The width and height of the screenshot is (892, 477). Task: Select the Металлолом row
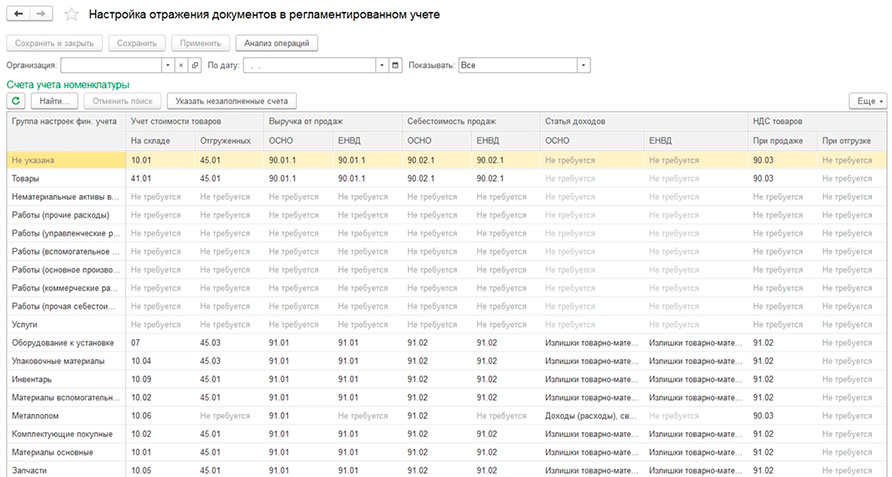click(447, 416)
